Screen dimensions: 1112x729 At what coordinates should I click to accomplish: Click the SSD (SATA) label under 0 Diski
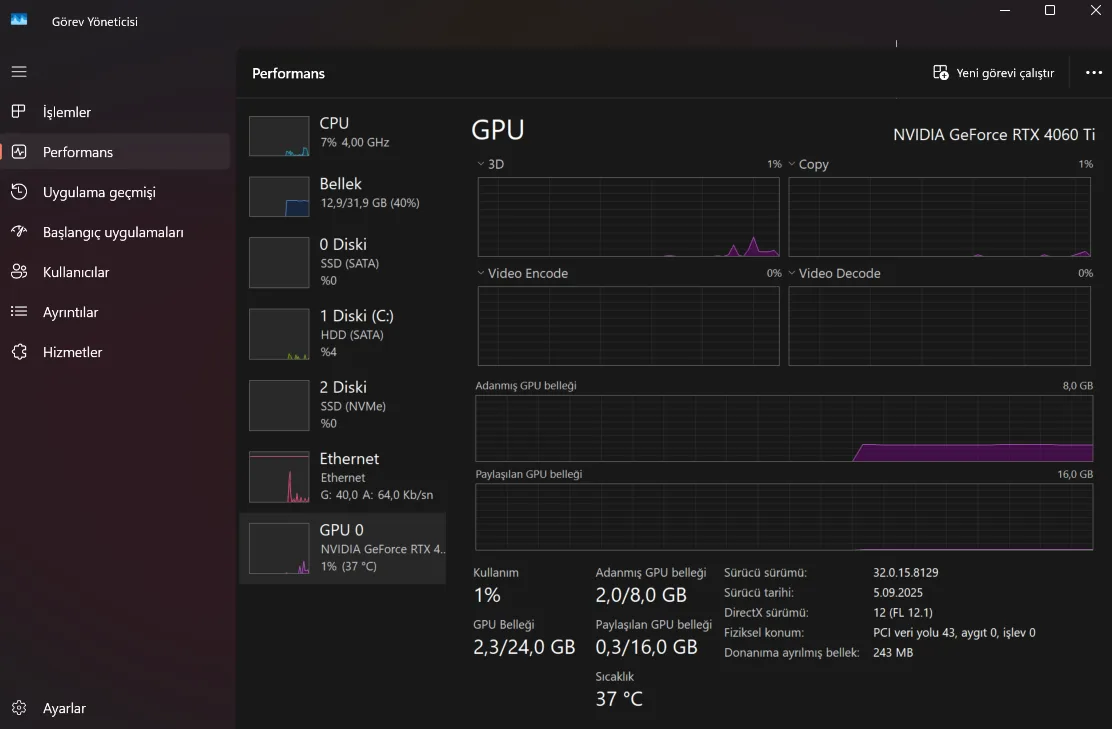(350, 263)
